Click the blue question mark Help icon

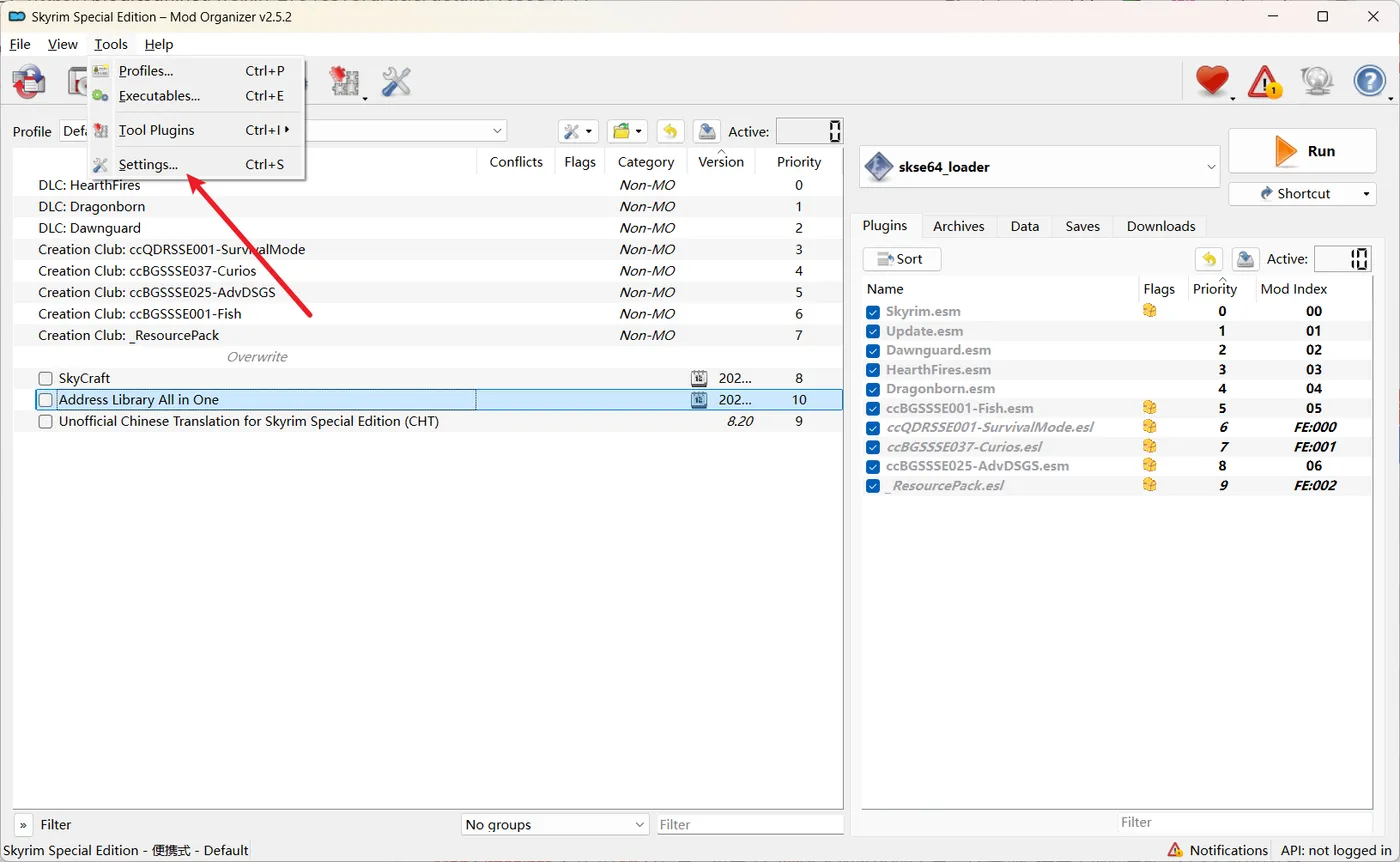click(1370, 82)
